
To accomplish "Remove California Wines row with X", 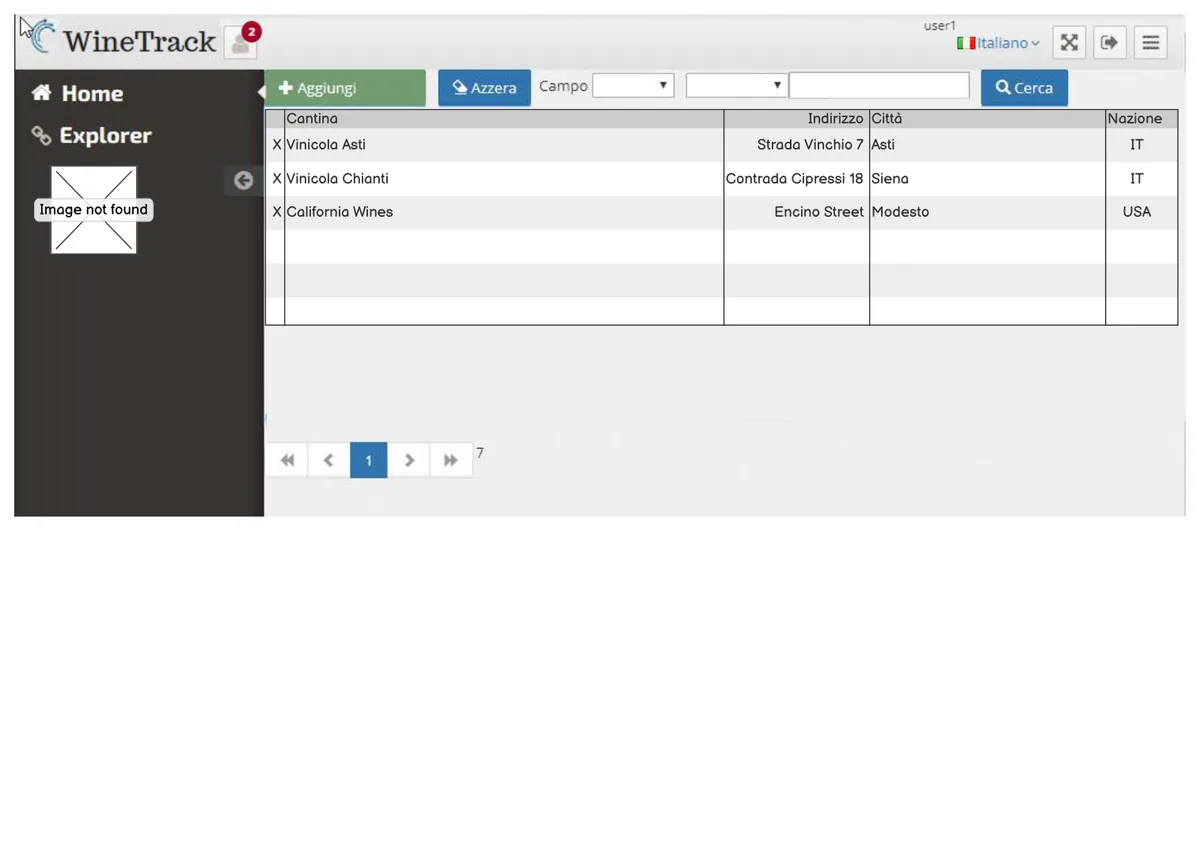I will tap(276, 212).
